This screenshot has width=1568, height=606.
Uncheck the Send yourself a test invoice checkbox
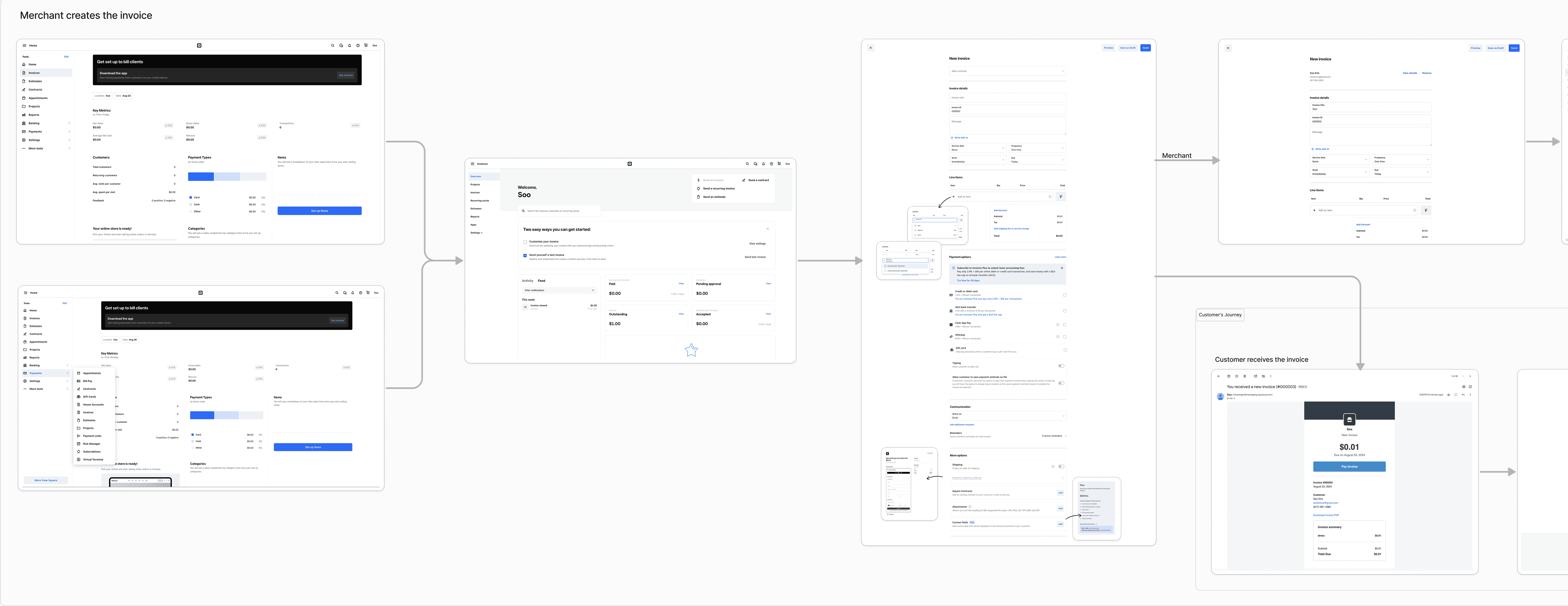pyautogui.click(x=525, y=256)
